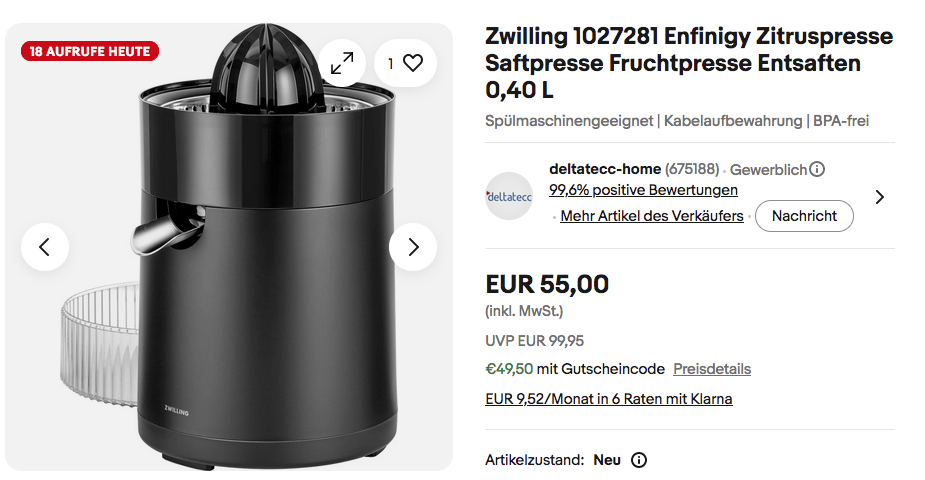Open the info icon next to Artikelzustand Neu
925x480 pixels.
(639, 460)
